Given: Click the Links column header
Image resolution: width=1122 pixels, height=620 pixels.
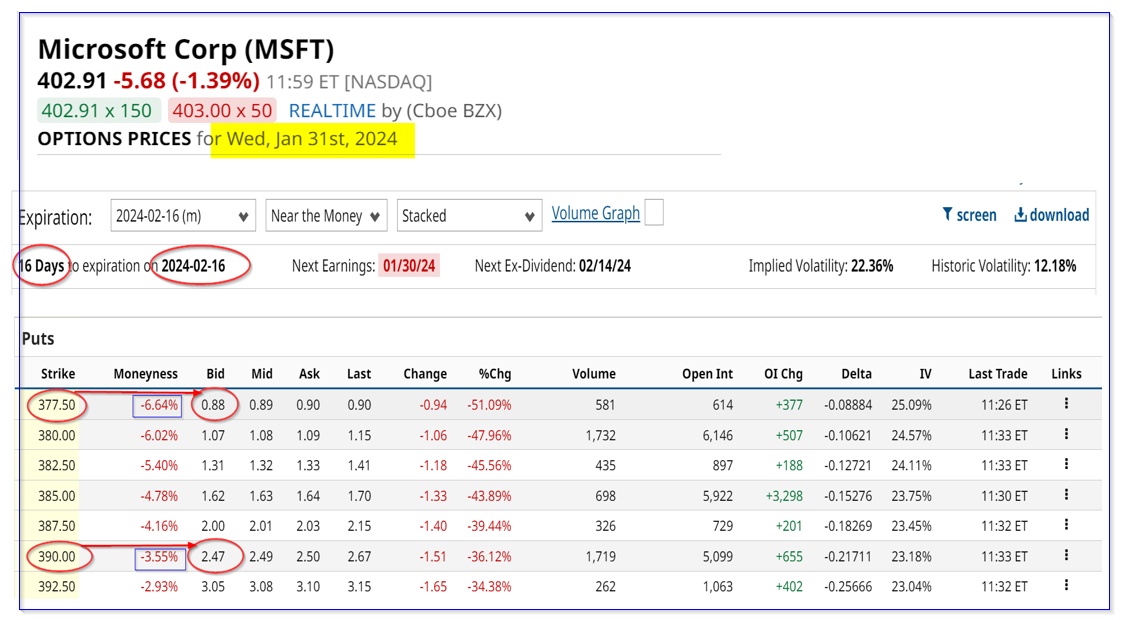Looking at the screenshot, I should click(1066, 374).
